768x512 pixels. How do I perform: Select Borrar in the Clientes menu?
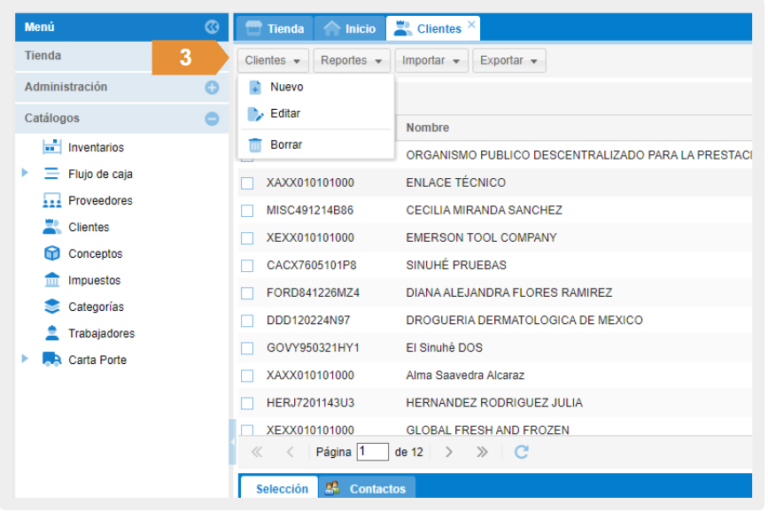click(x=285, y=145)
